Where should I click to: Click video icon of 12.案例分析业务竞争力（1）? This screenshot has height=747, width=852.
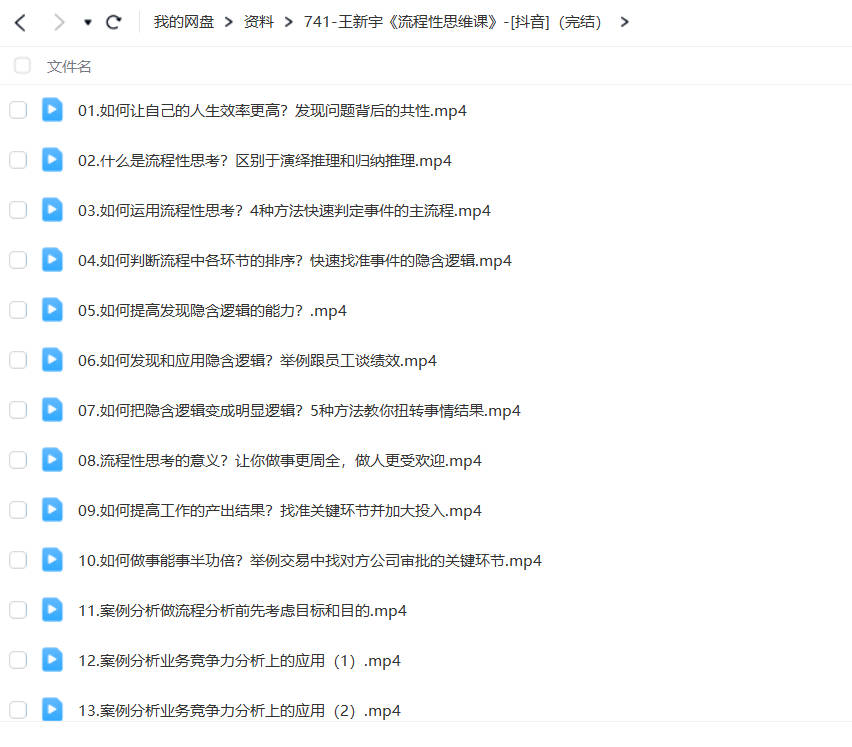52,660
